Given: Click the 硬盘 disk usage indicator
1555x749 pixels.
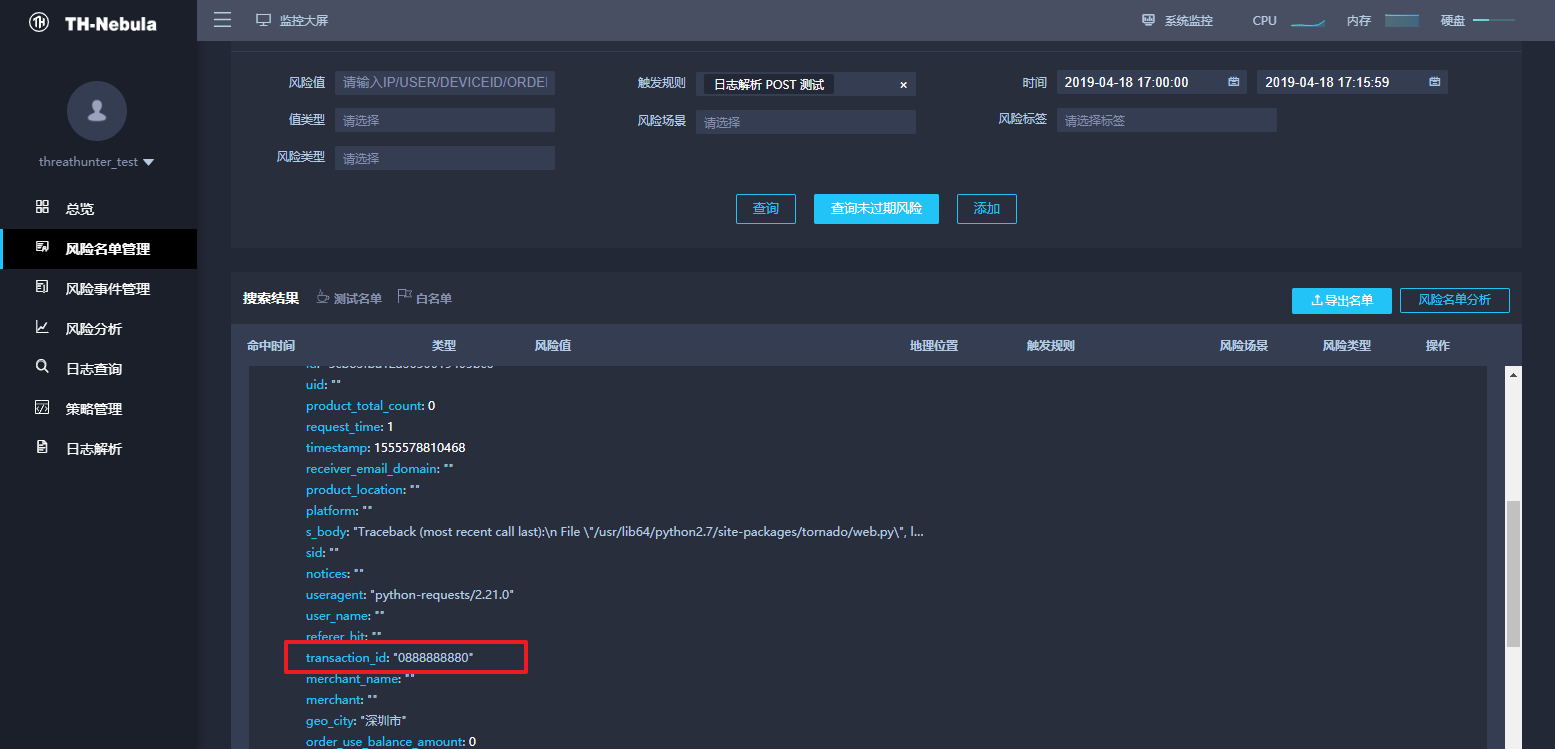Looking at the screenshot, I should tap(1494, 20).
